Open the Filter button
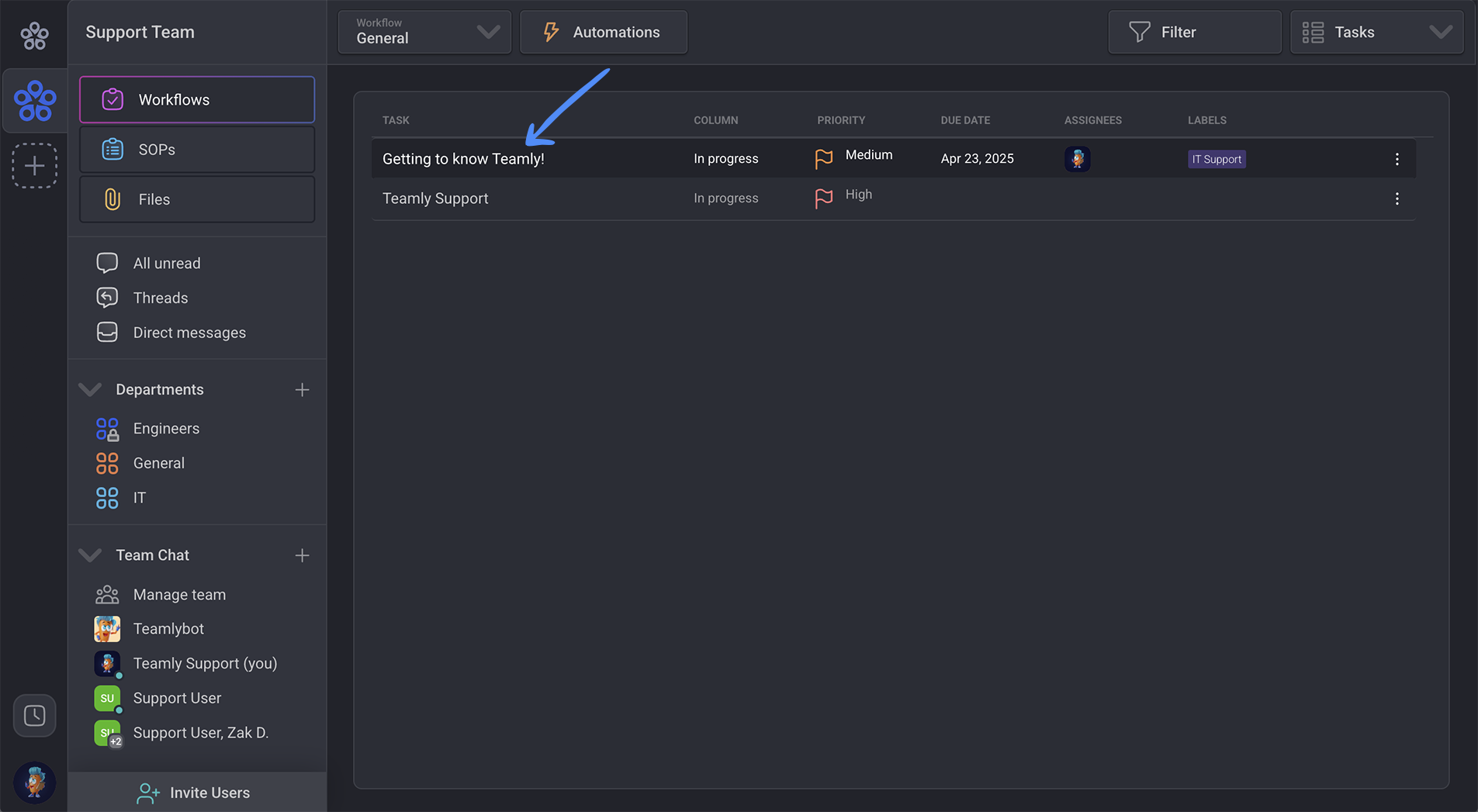This screenshot has width=1478, height=812. (1194, 32)
